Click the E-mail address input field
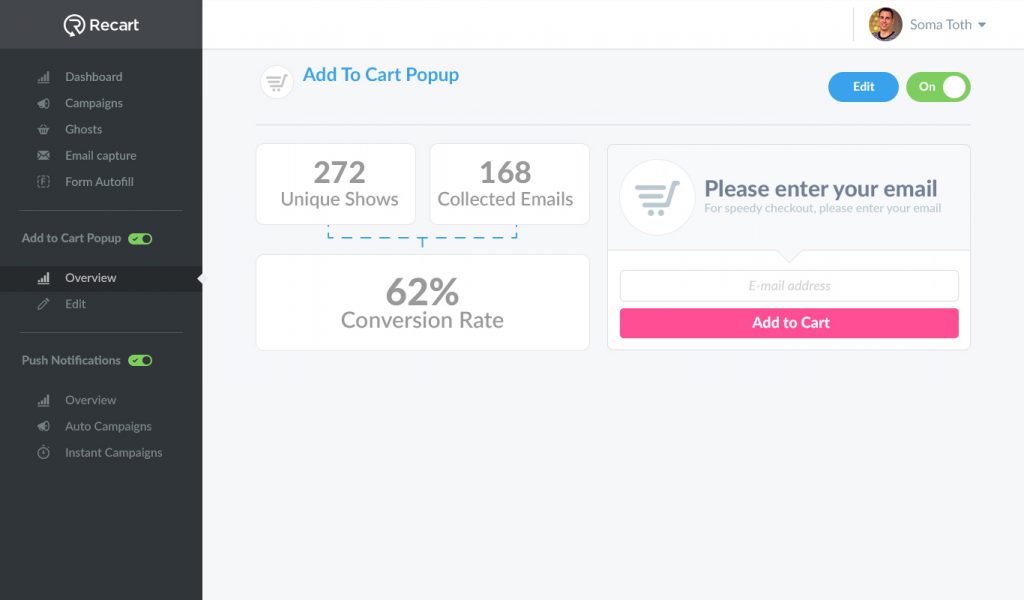The width and height of the screenshot is (1024, 600). click(x=789, y=285)
